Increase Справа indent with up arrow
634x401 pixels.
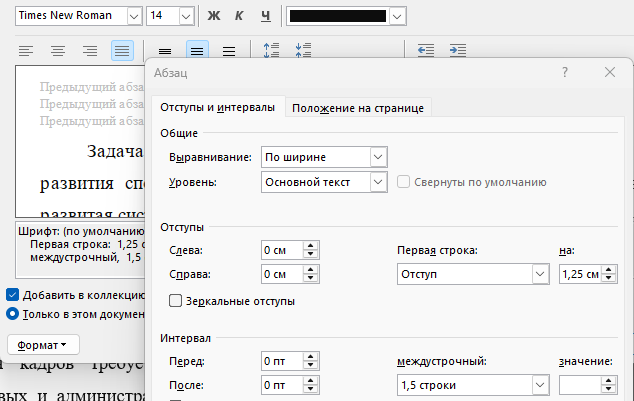pyautogui.click(x=311, y=270)
